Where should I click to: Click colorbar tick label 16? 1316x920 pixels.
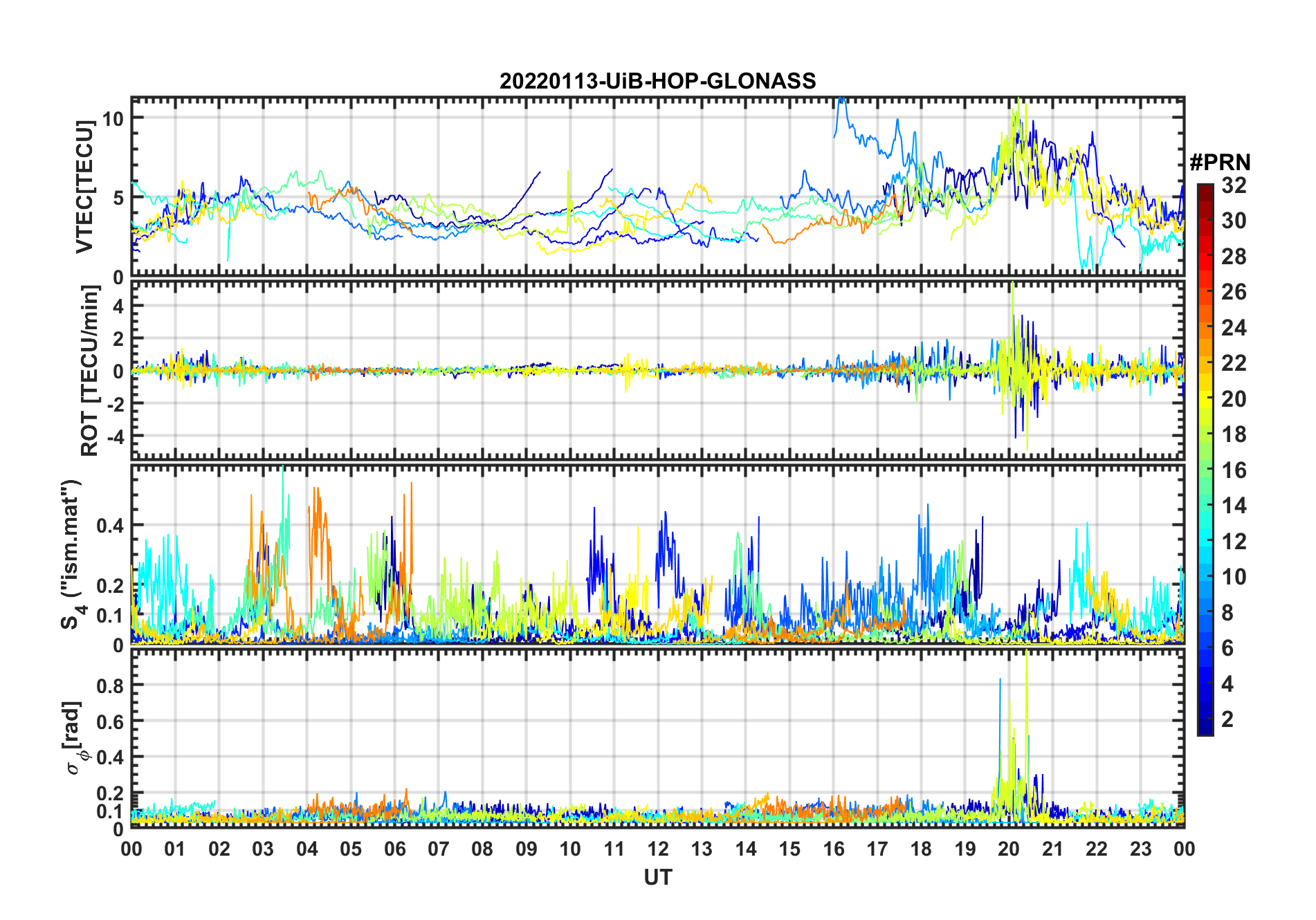tap(1234, 470)
